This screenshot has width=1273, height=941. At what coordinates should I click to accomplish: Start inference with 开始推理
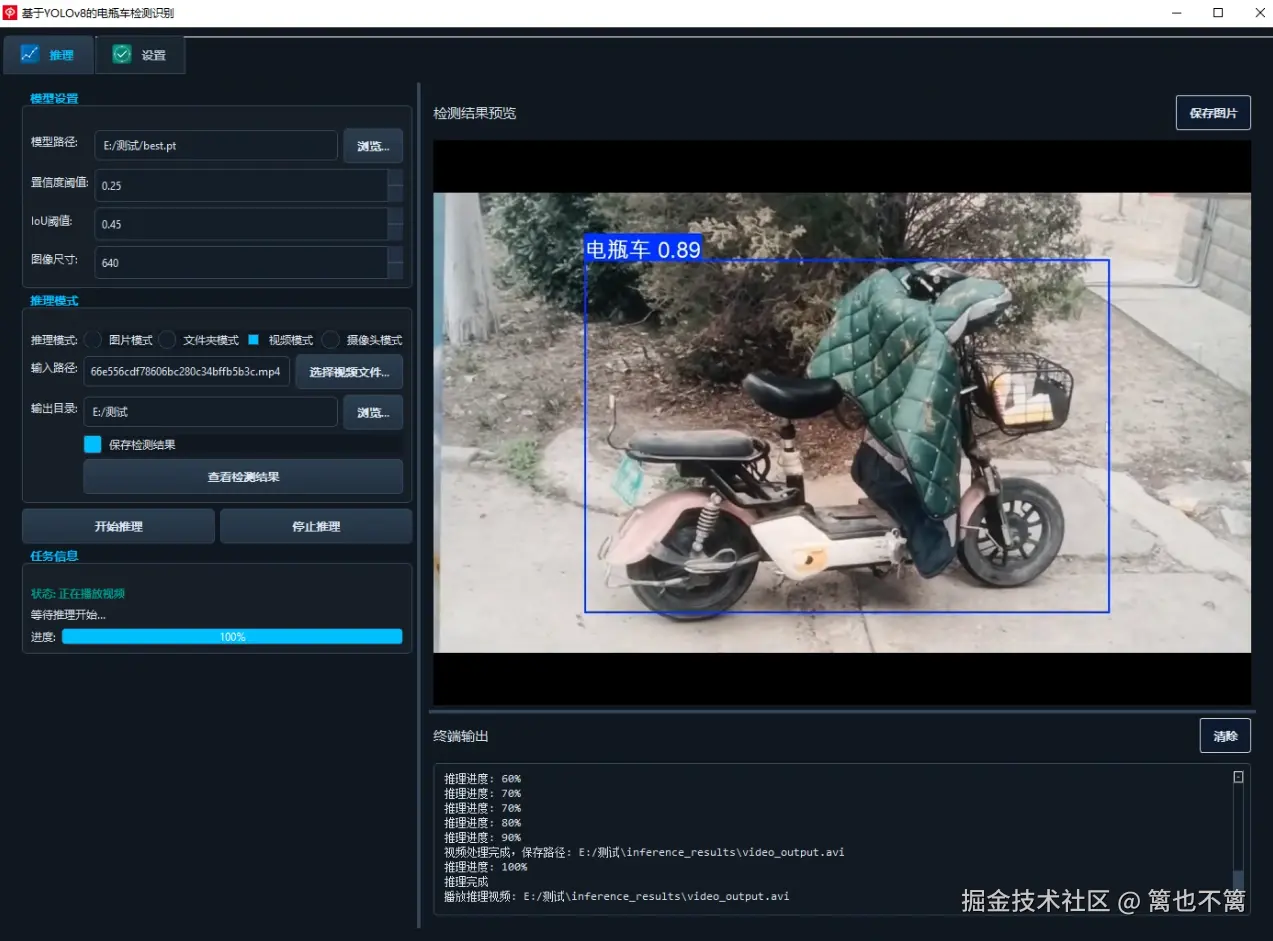click(118, 526)
